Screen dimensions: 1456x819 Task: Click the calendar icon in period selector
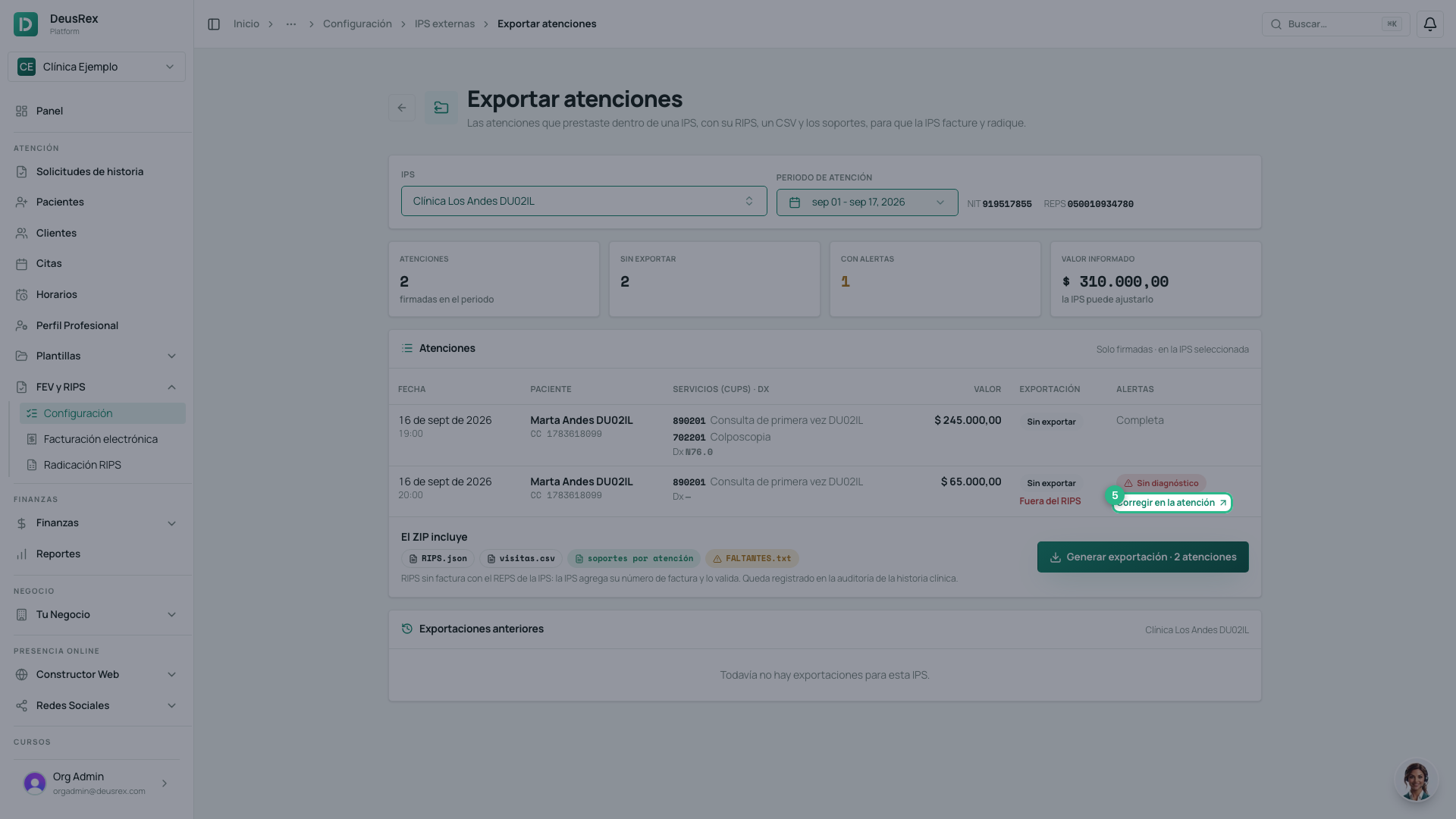[795, 202]
